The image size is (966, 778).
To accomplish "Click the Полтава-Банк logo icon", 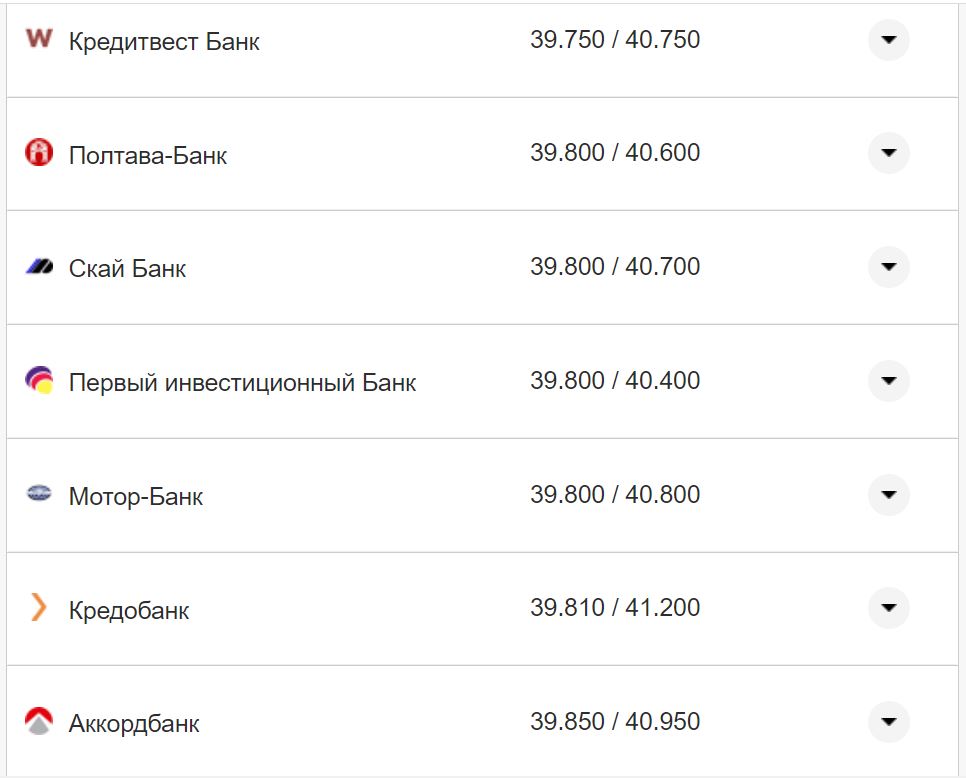I will pyautogui.click(x=36, y=154).
